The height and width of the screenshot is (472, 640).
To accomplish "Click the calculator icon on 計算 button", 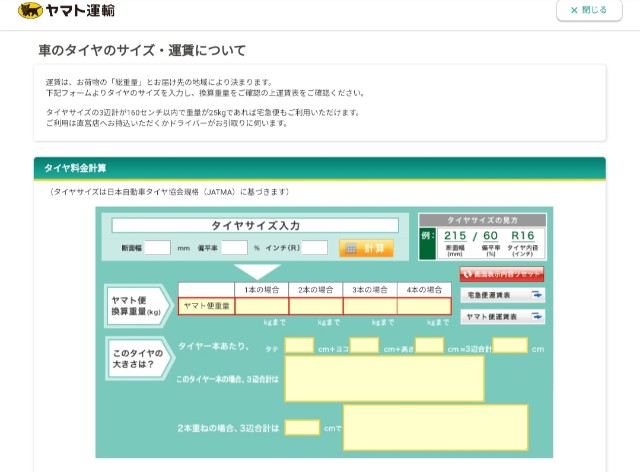I will click(351, 248).
